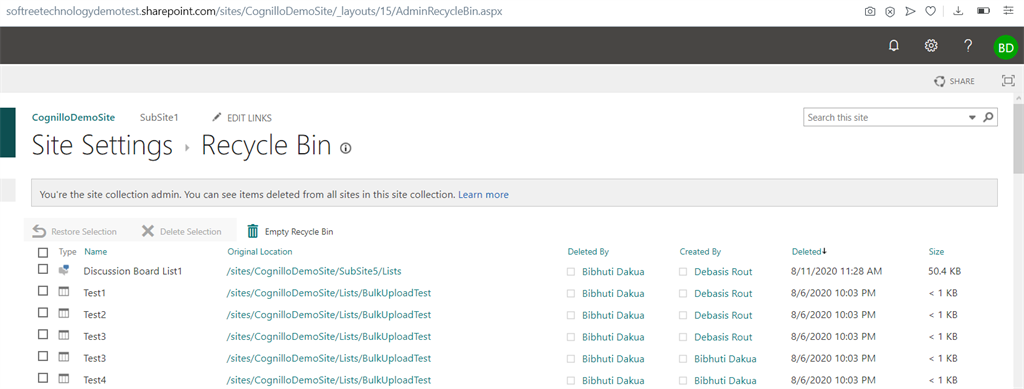This screenshot has height=389, width=1024.
Task: Open browser easy setup sliders icon
Action: (1008, 12)
